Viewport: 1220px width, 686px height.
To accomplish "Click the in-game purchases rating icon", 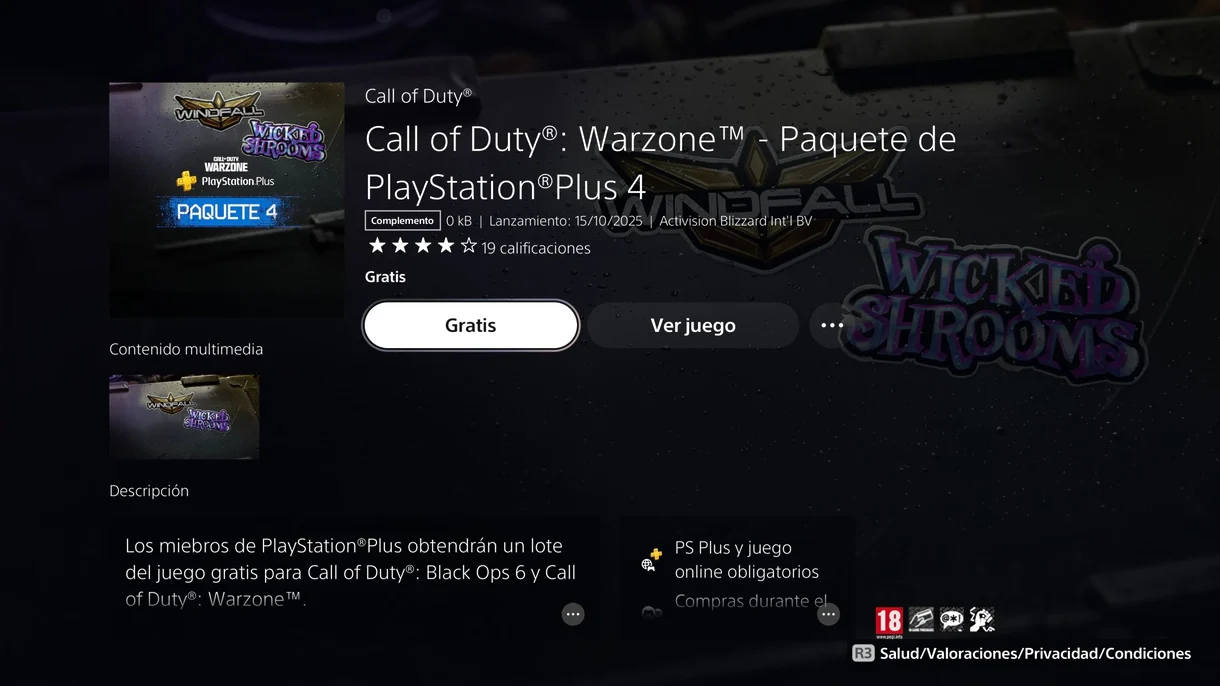I will (x=921, y=619).
